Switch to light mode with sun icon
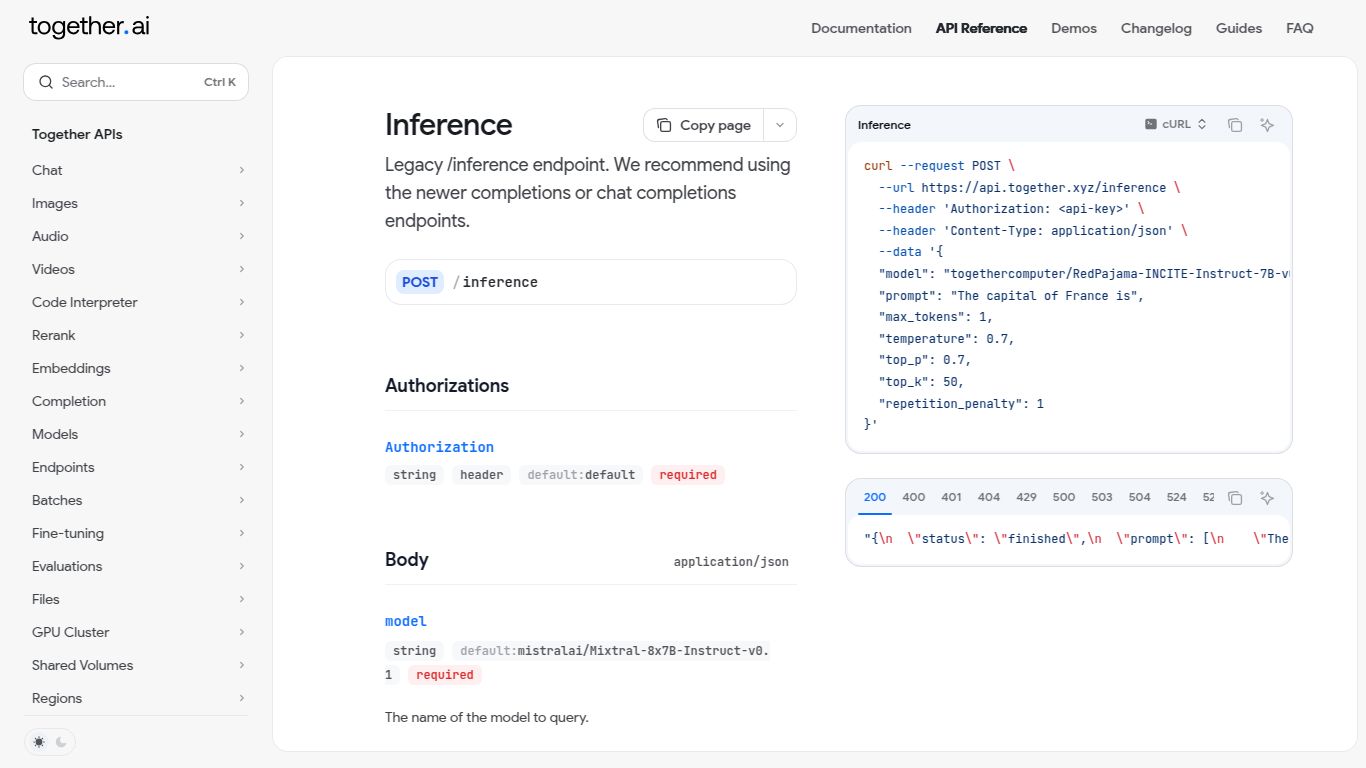Viewport: 1366px width, 768px height. pos(39,742)
